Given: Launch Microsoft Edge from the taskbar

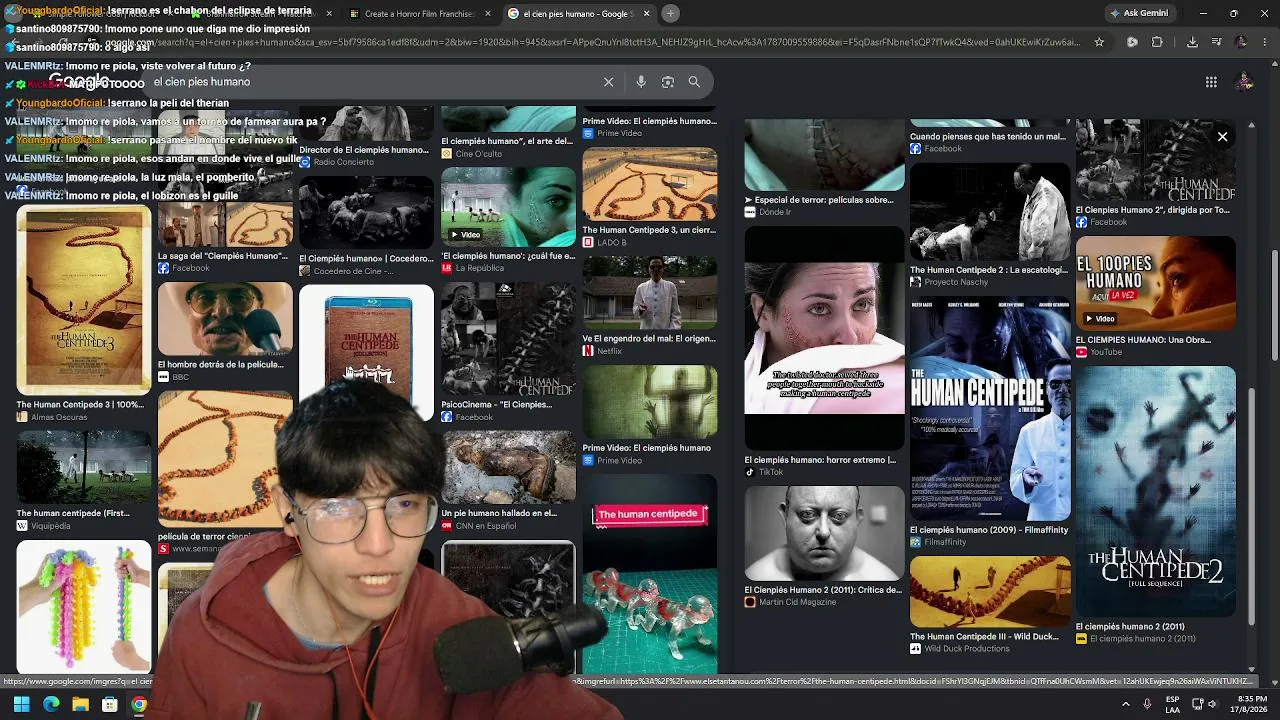Looking at the screenshot, I should (x=51, y=704).
